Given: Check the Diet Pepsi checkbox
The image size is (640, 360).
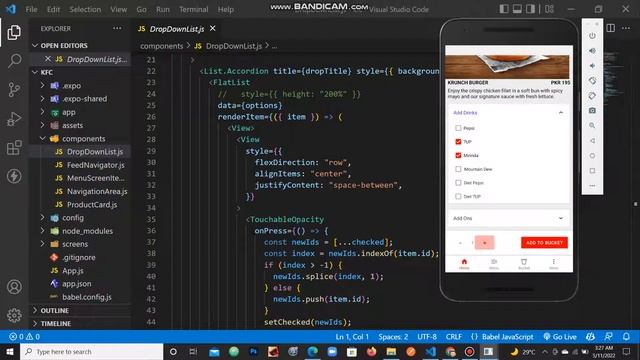Looking at the screenshot, I should click(458, 183).
